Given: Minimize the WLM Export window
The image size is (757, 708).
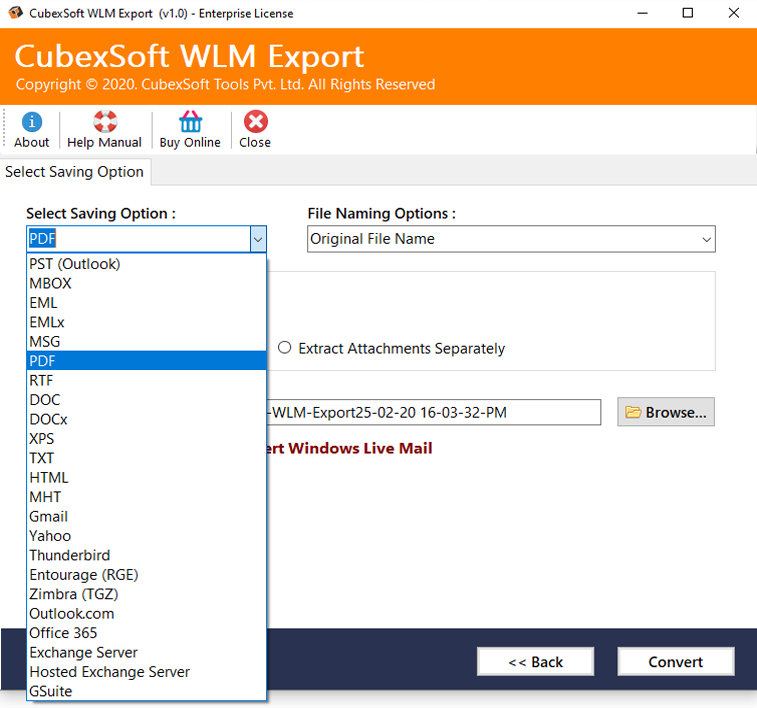Looking at the screenshot, I should [642, 13].
